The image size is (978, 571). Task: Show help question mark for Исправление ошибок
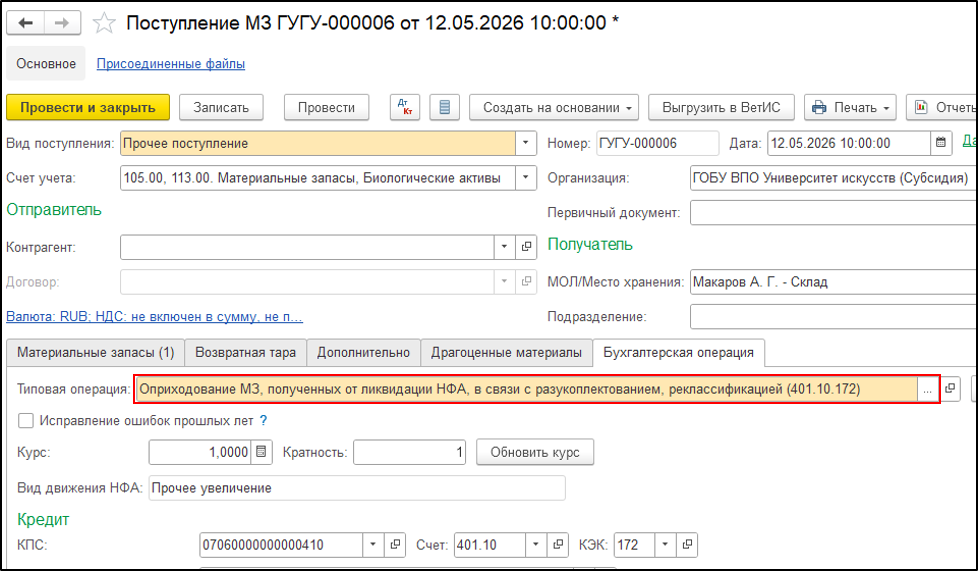pos(263,421)
